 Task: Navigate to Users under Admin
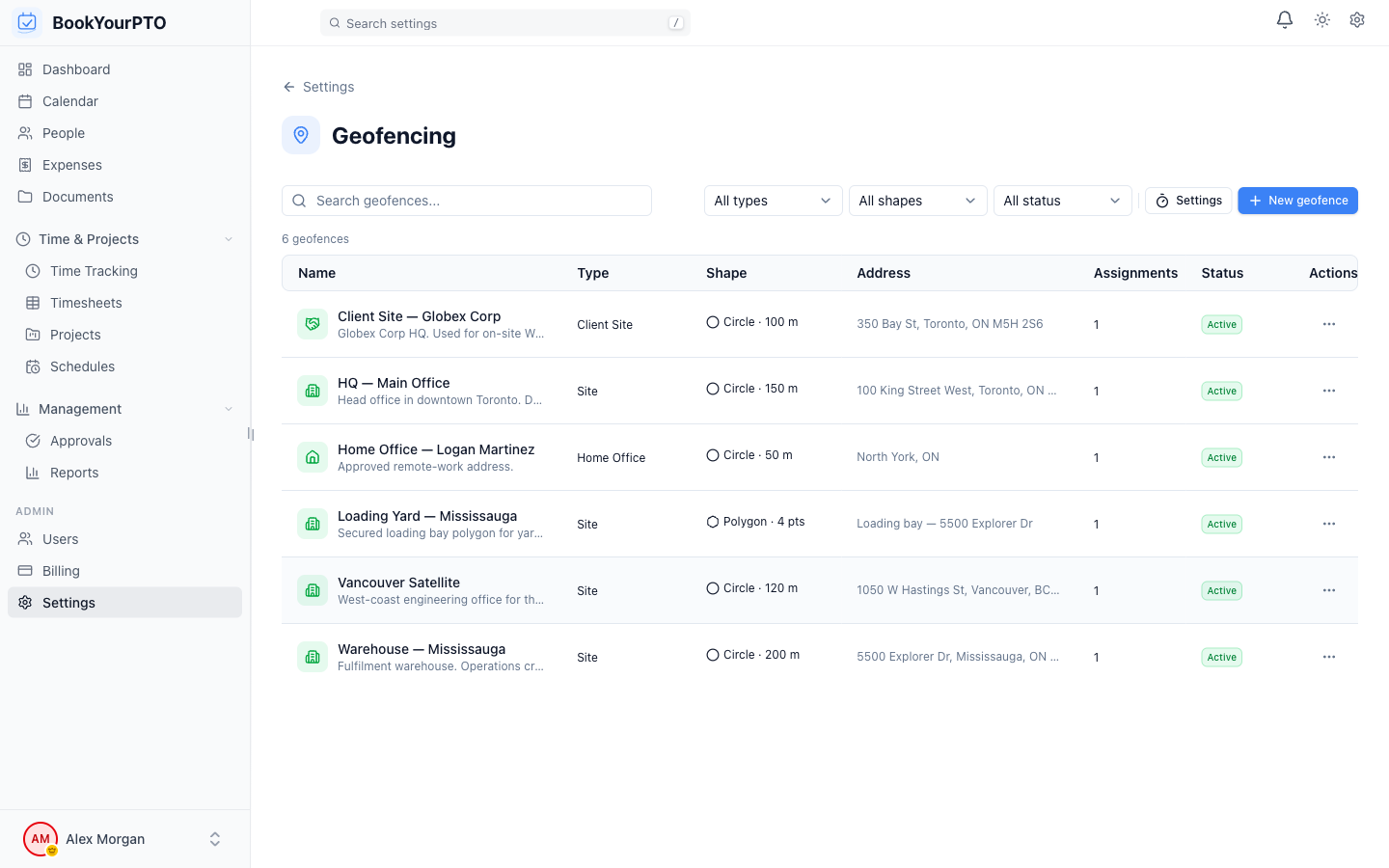(60, 538)
